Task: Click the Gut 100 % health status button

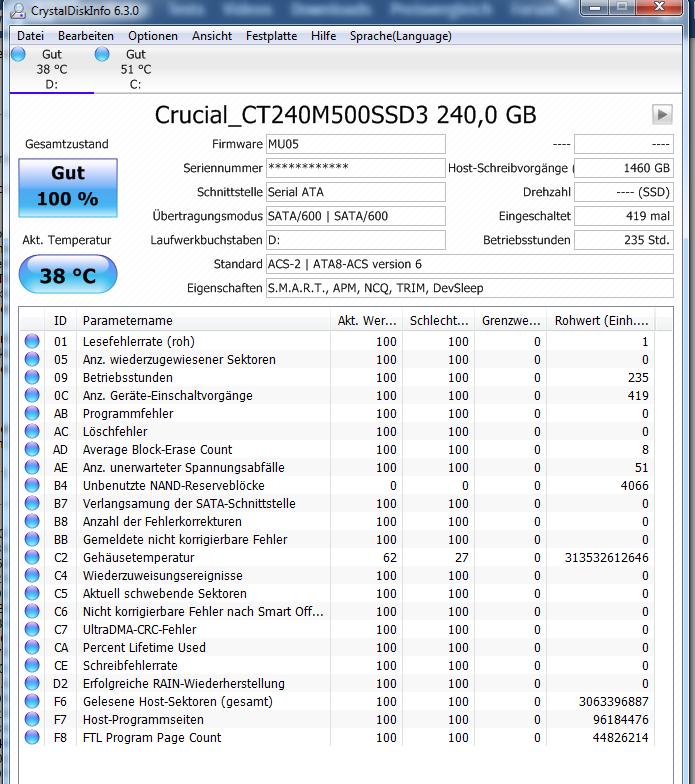Action: point(68,188)
